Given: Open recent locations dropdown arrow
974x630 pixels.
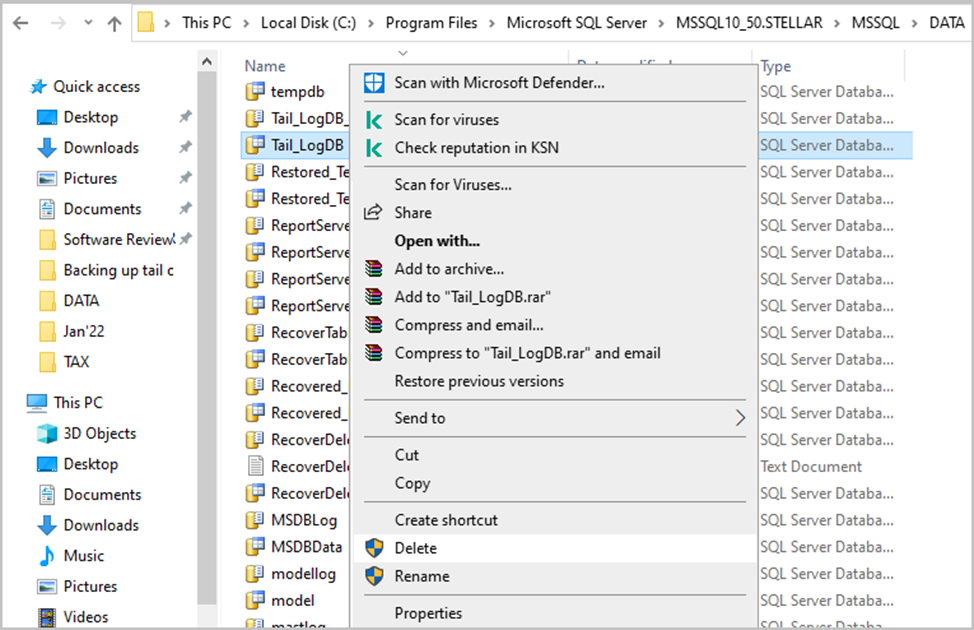Looking at the screenshot, I should pos(88,23).
